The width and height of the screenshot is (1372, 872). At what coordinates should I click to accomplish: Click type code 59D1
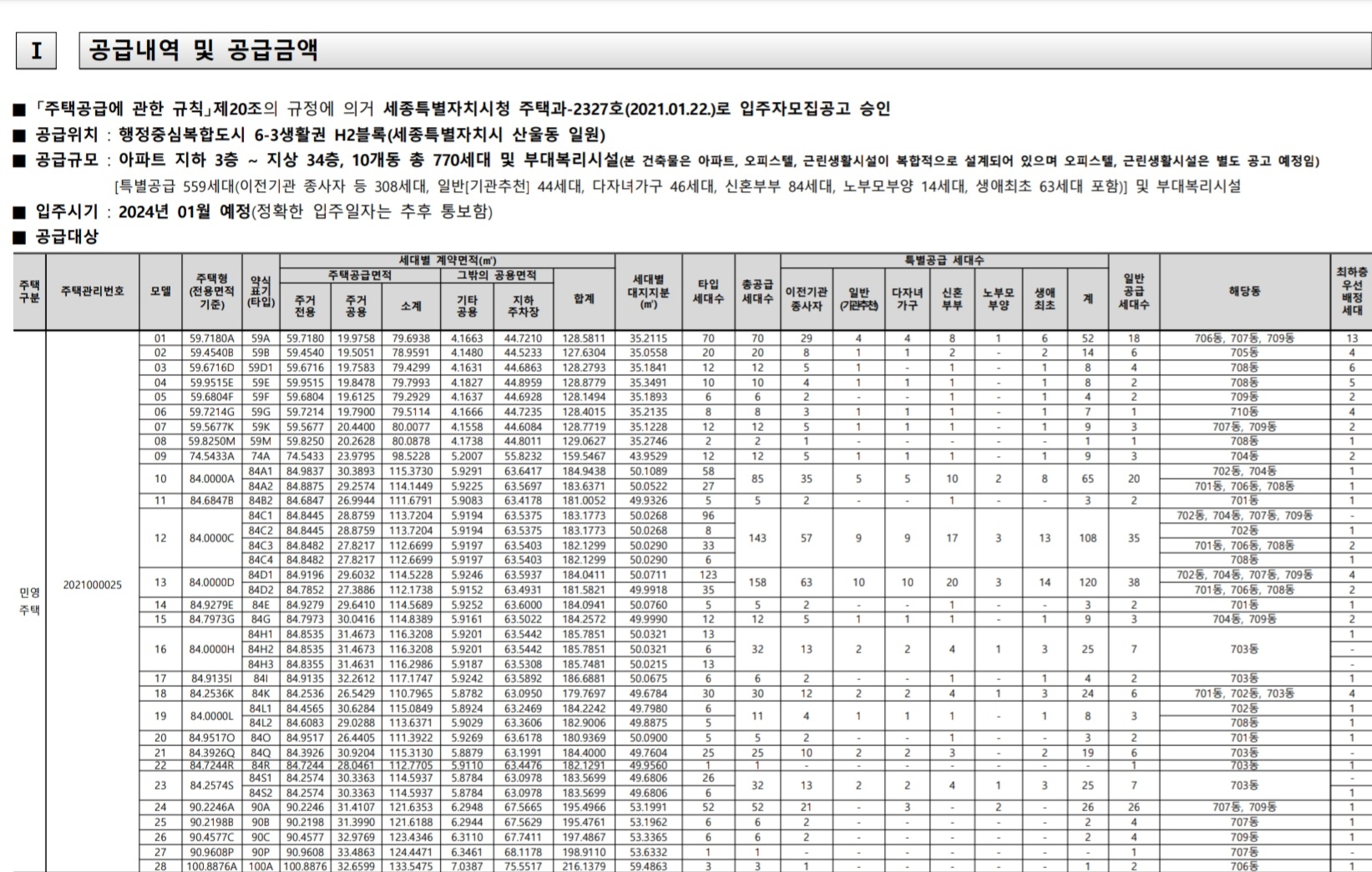tap(261, 368)
